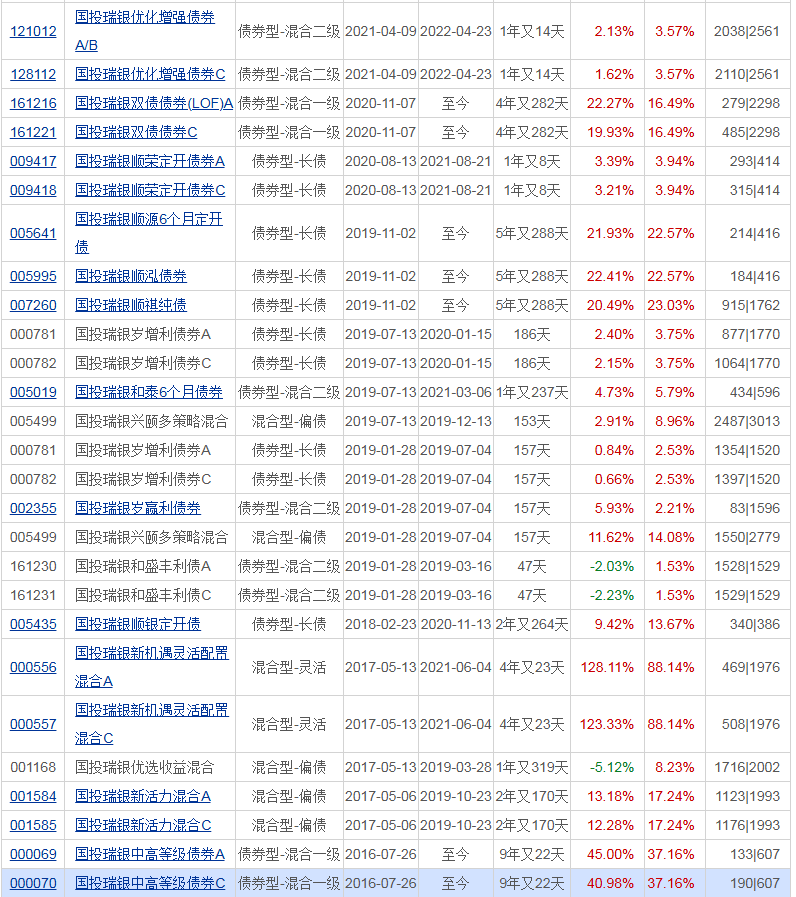Open the 国投瑞银双债债券C fund link
The width and height of the screenshot is (796, 897).
pos(136,133)
